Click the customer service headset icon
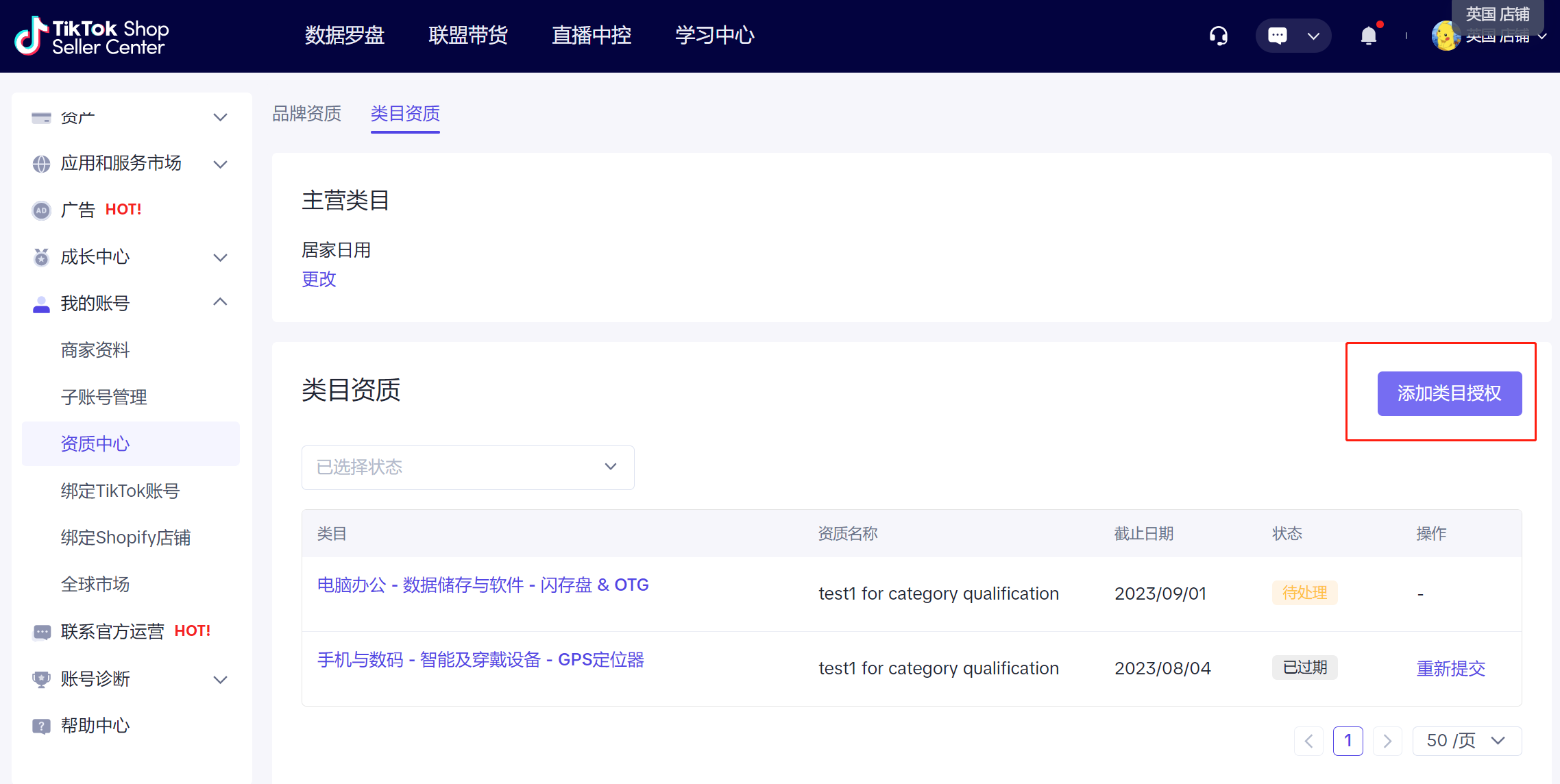Viewport: 1560px width, 784px height. [x=1218, y=36]
